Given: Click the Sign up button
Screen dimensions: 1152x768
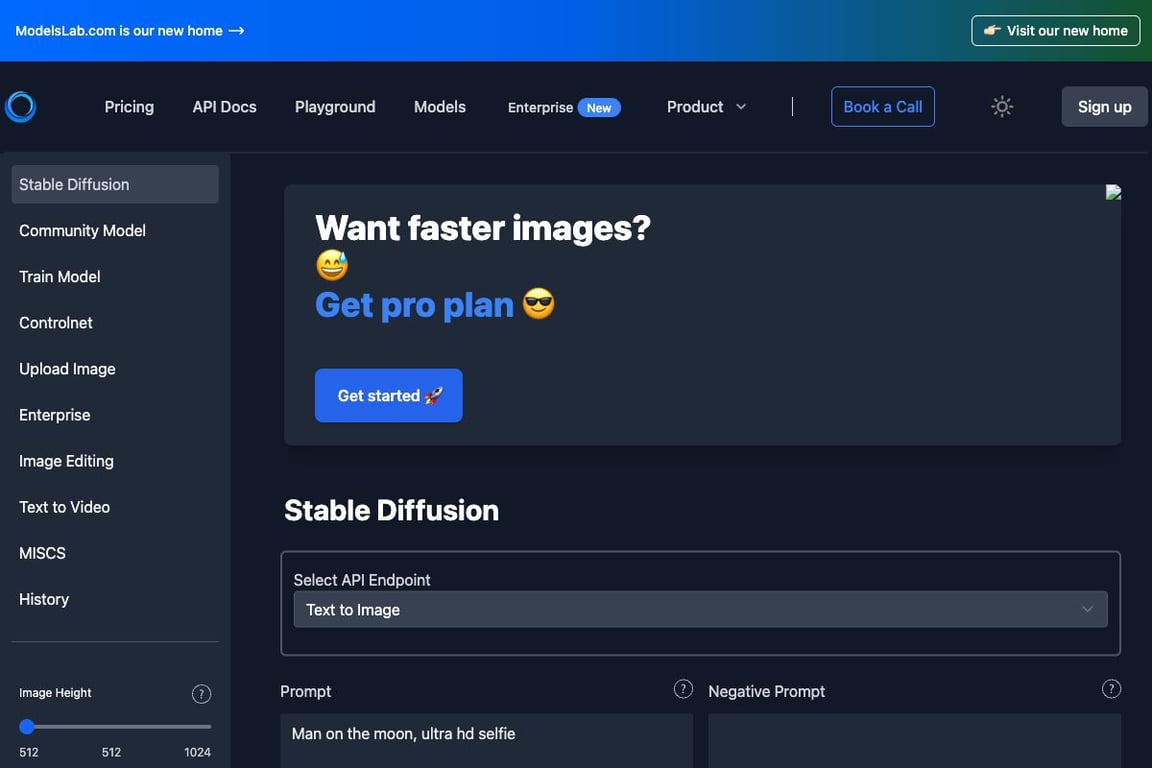Looking at the screenshot, I should [x=1104, y=107].
